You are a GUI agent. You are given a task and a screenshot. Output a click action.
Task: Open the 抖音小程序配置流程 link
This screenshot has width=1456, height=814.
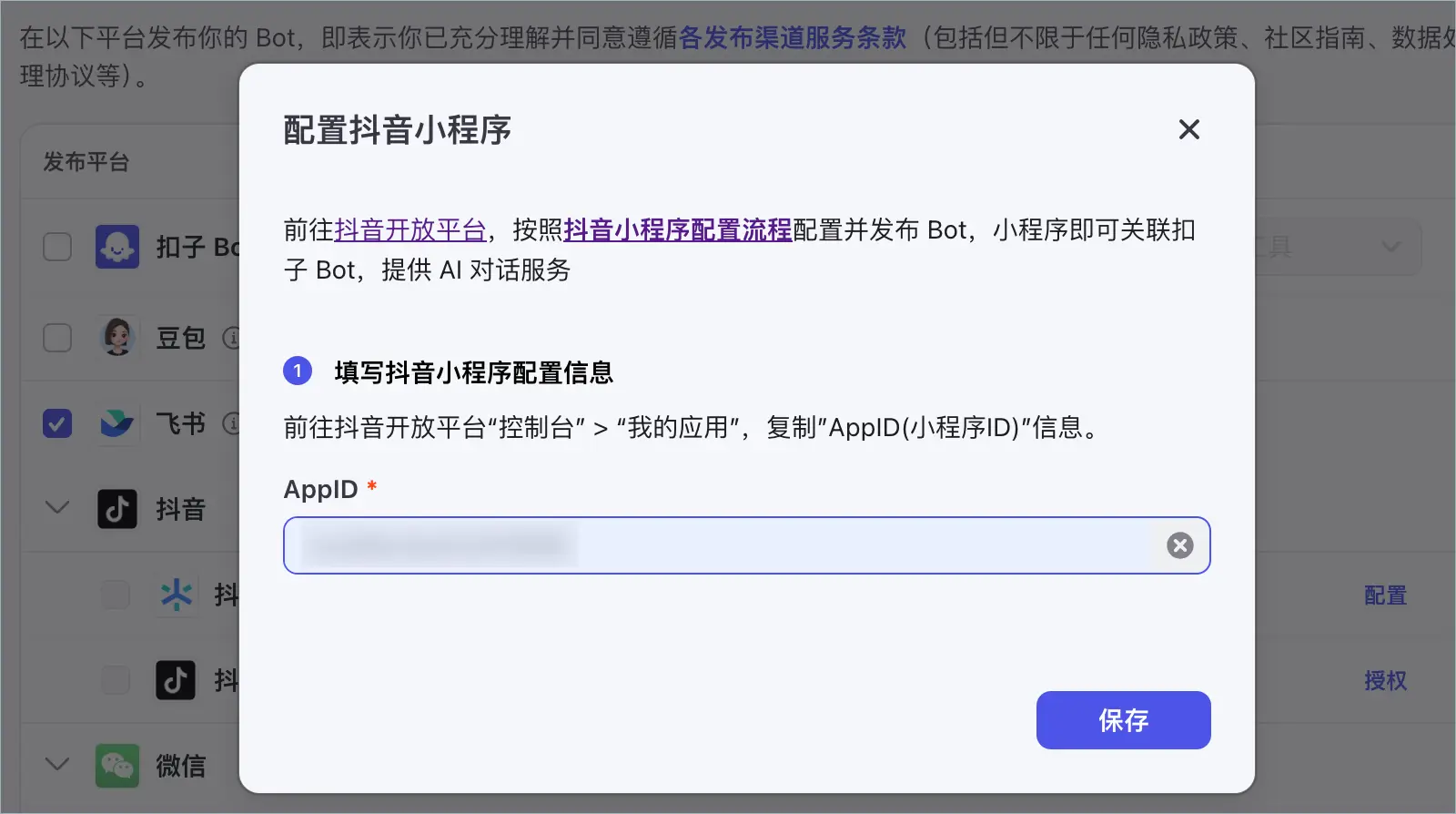(x=678, y=230)
